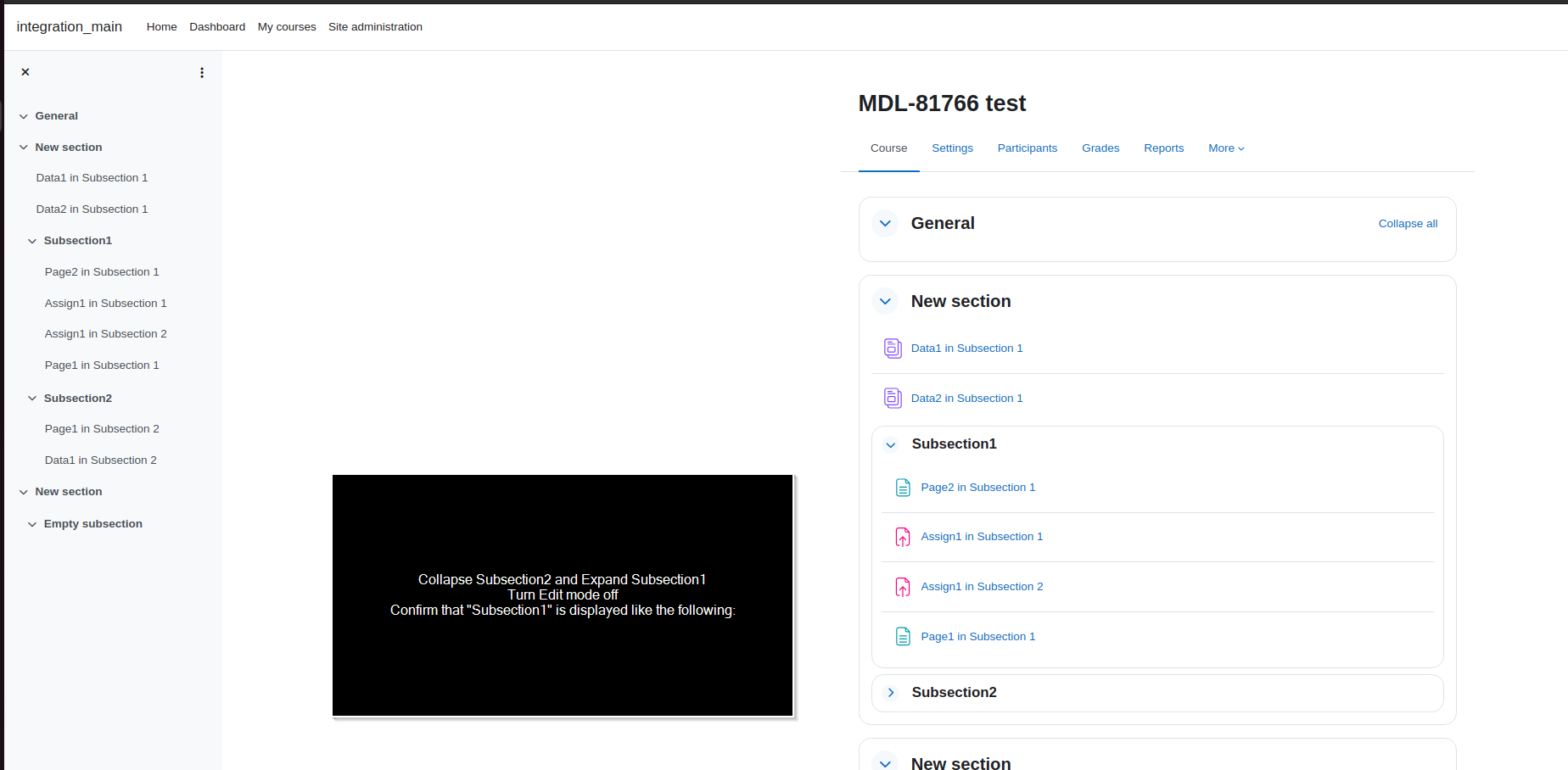
Task: Select Page1 in Subsection 2 in course index
Action: click(x=102, y=429)
